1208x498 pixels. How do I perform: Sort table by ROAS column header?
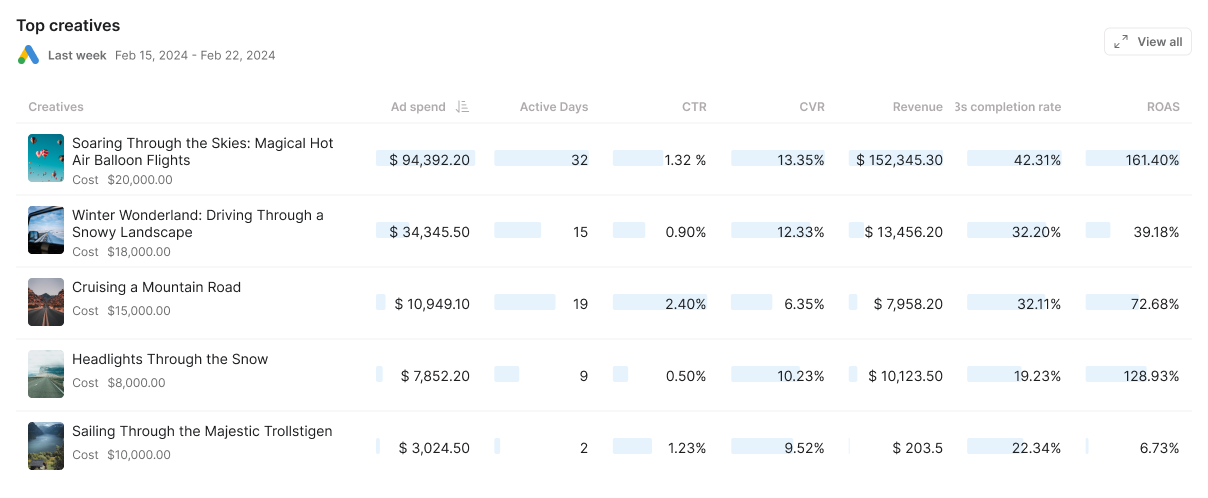tap(1163, 107)
